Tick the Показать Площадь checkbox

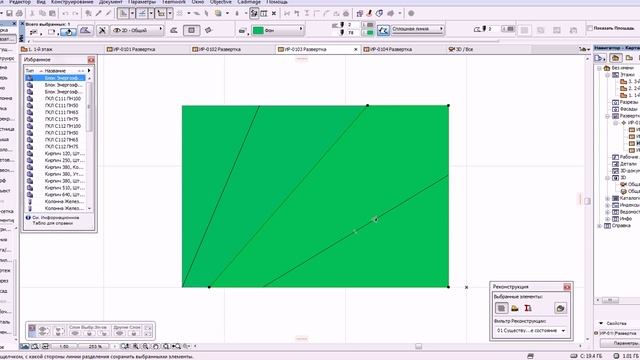[x=590, y=28]
